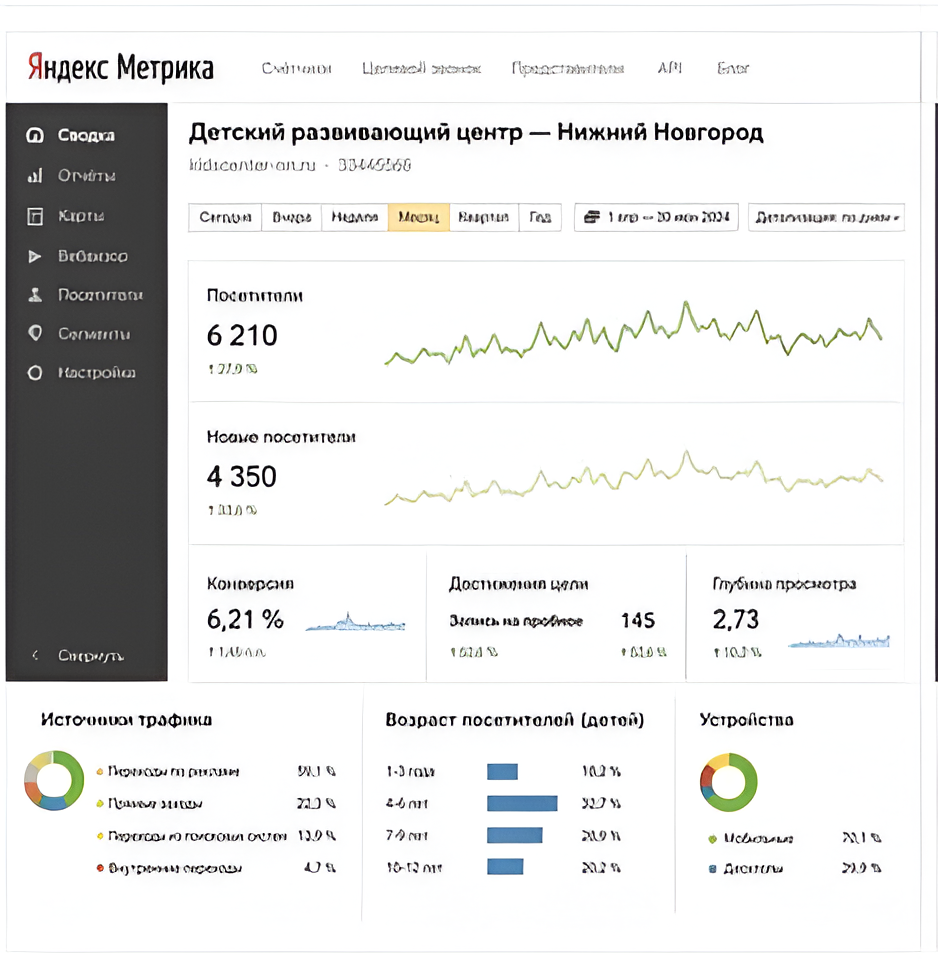Open the detail-by-days dropdown
938x976 pixels.
click(826, 217)
